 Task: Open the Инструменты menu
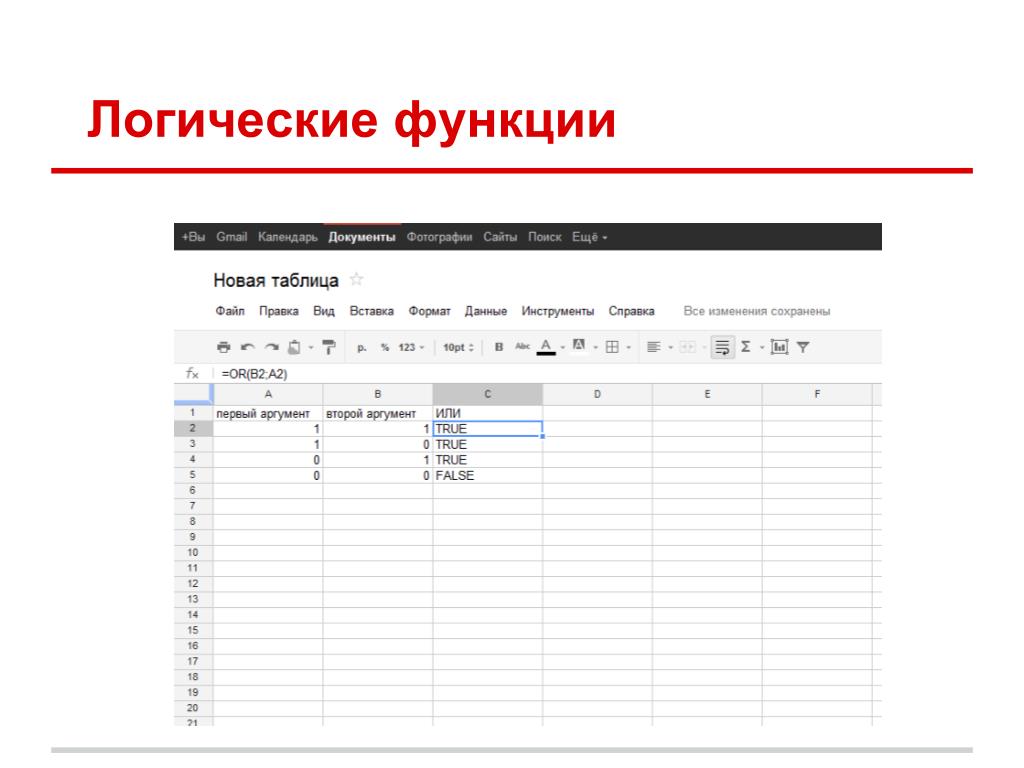(558, 311)
